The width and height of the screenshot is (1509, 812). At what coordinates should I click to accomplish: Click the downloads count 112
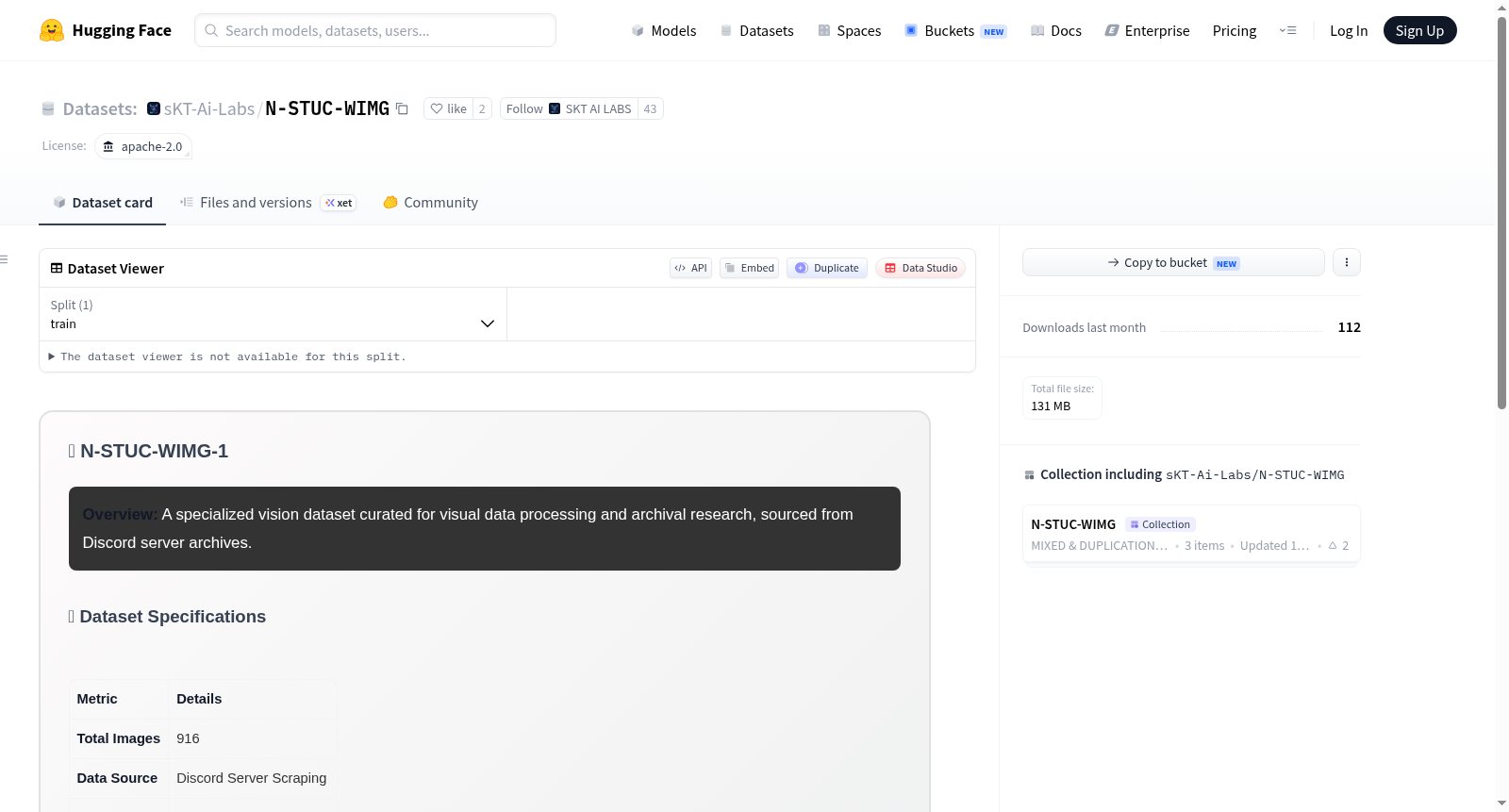(x=1349, y=327)
